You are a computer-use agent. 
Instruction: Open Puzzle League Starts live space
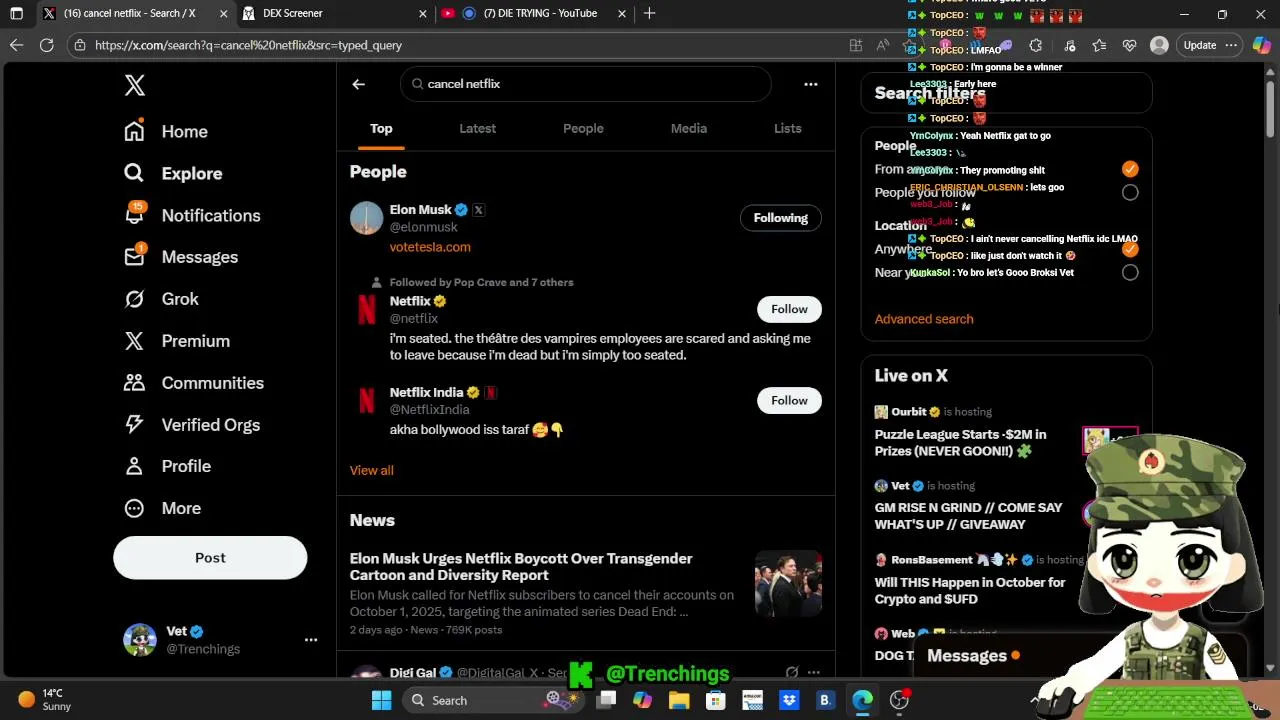[960, 443]
